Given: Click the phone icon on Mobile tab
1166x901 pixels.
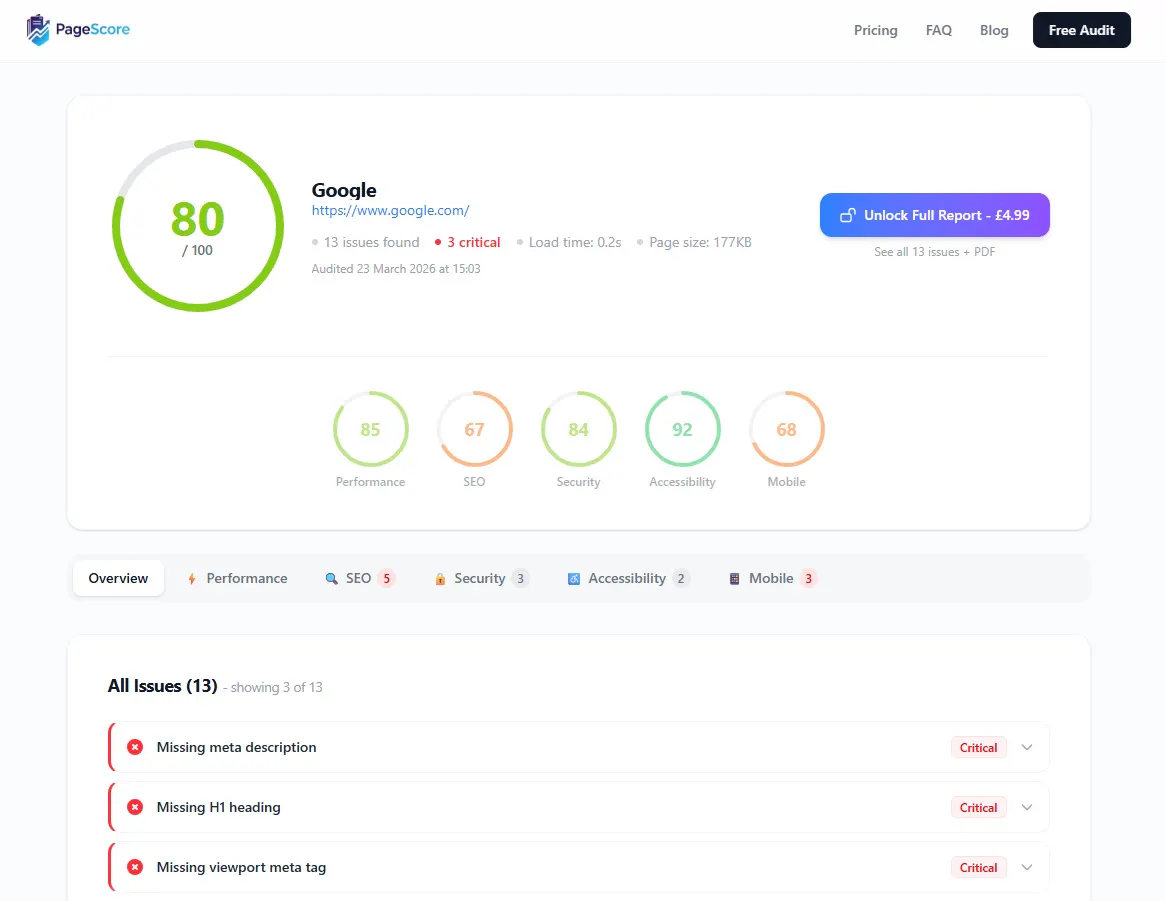Looking at the screenshot, I should tap(734, 578).
